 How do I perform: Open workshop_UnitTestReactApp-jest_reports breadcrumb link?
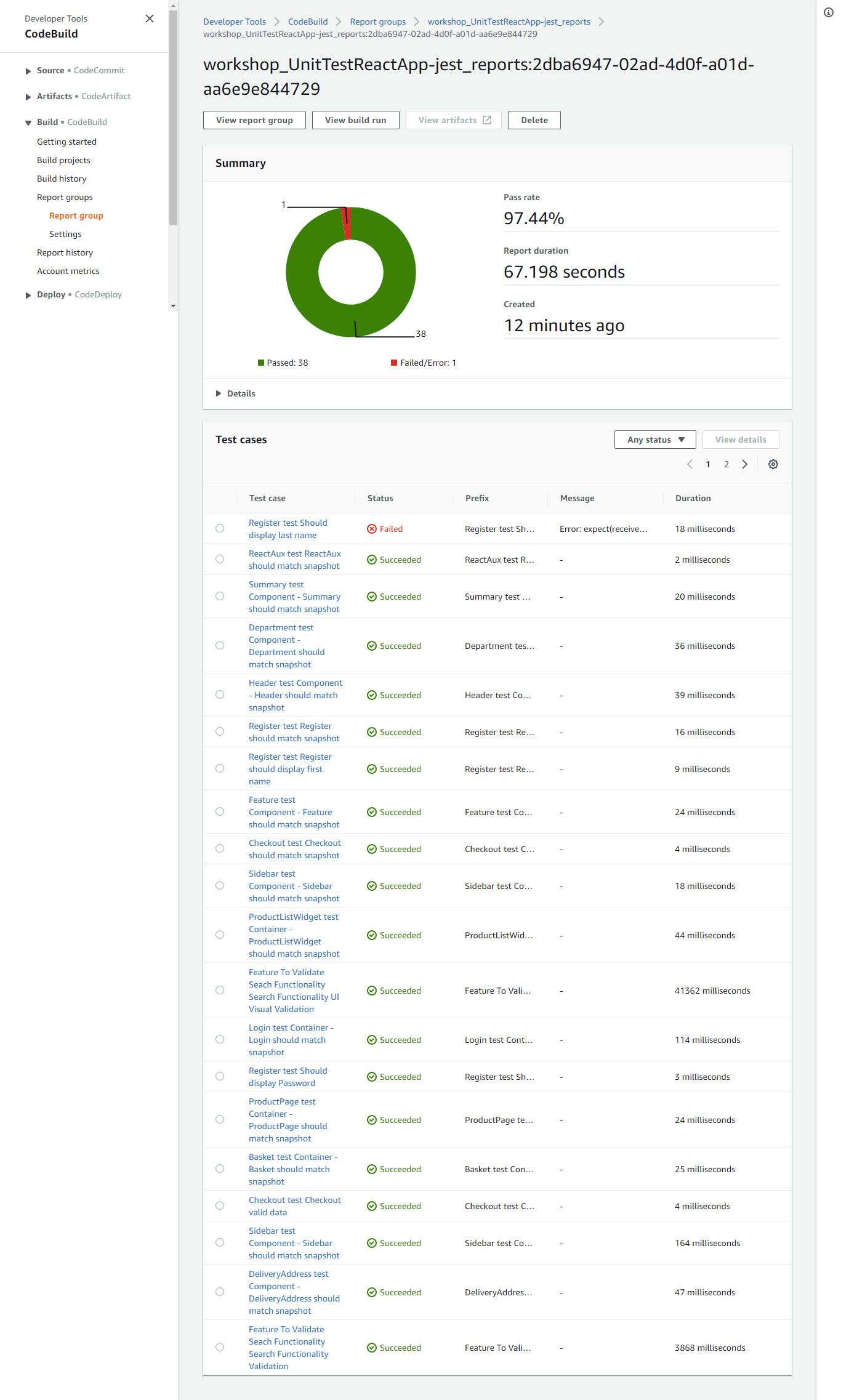point(509,22)
